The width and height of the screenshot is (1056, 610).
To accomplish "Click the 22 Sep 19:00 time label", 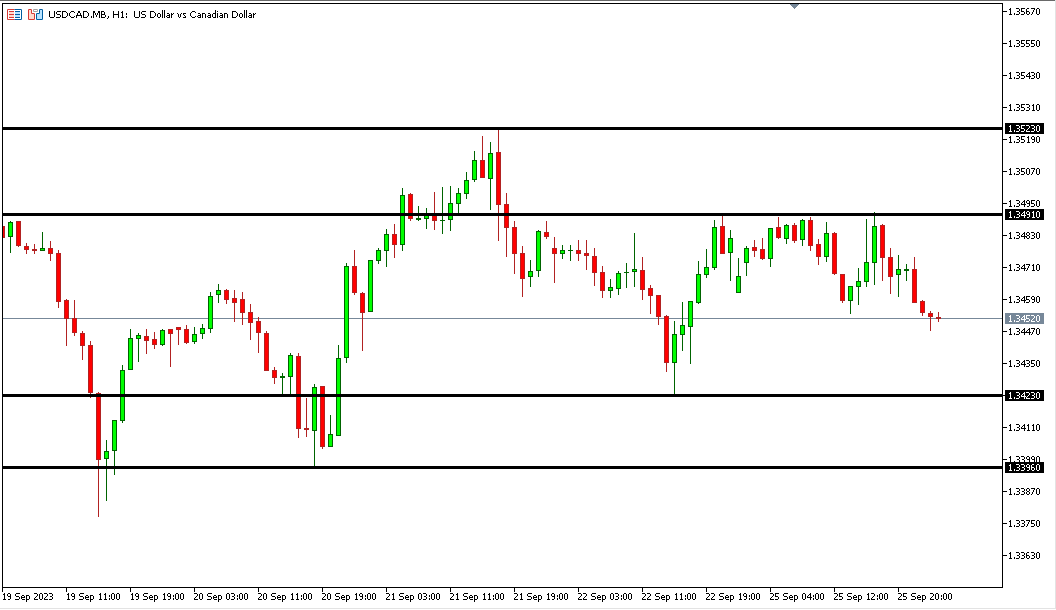I will point(733,597).
